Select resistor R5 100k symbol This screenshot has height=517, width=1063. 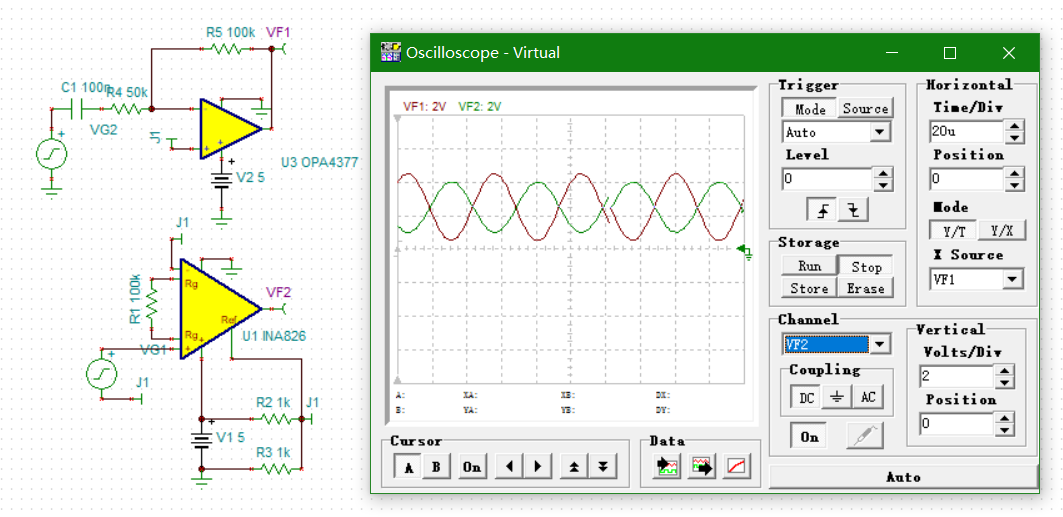[x=226, y=48]
